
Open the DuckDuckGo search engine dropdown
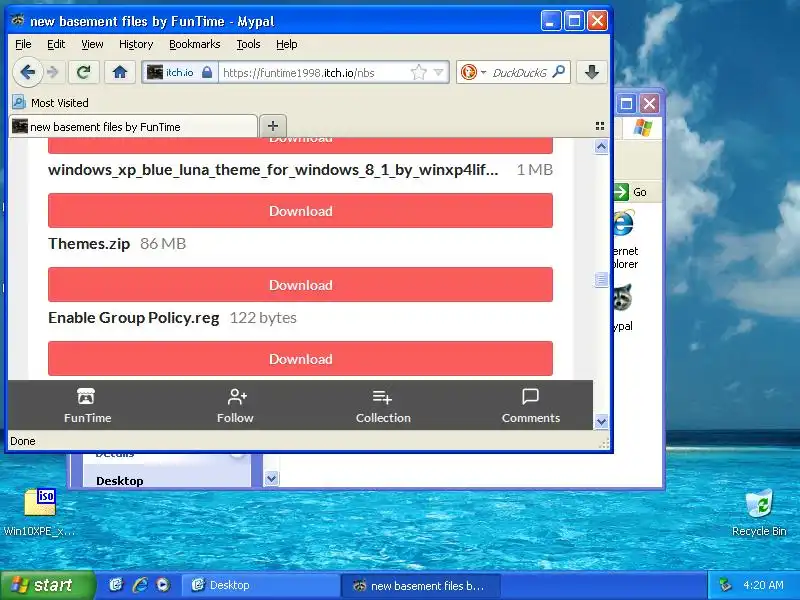pos(473,72)
